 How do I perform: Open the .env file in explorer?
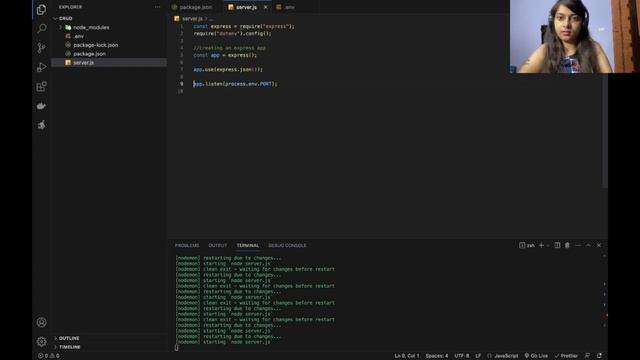pyautogui.click(x=109, y=36)
